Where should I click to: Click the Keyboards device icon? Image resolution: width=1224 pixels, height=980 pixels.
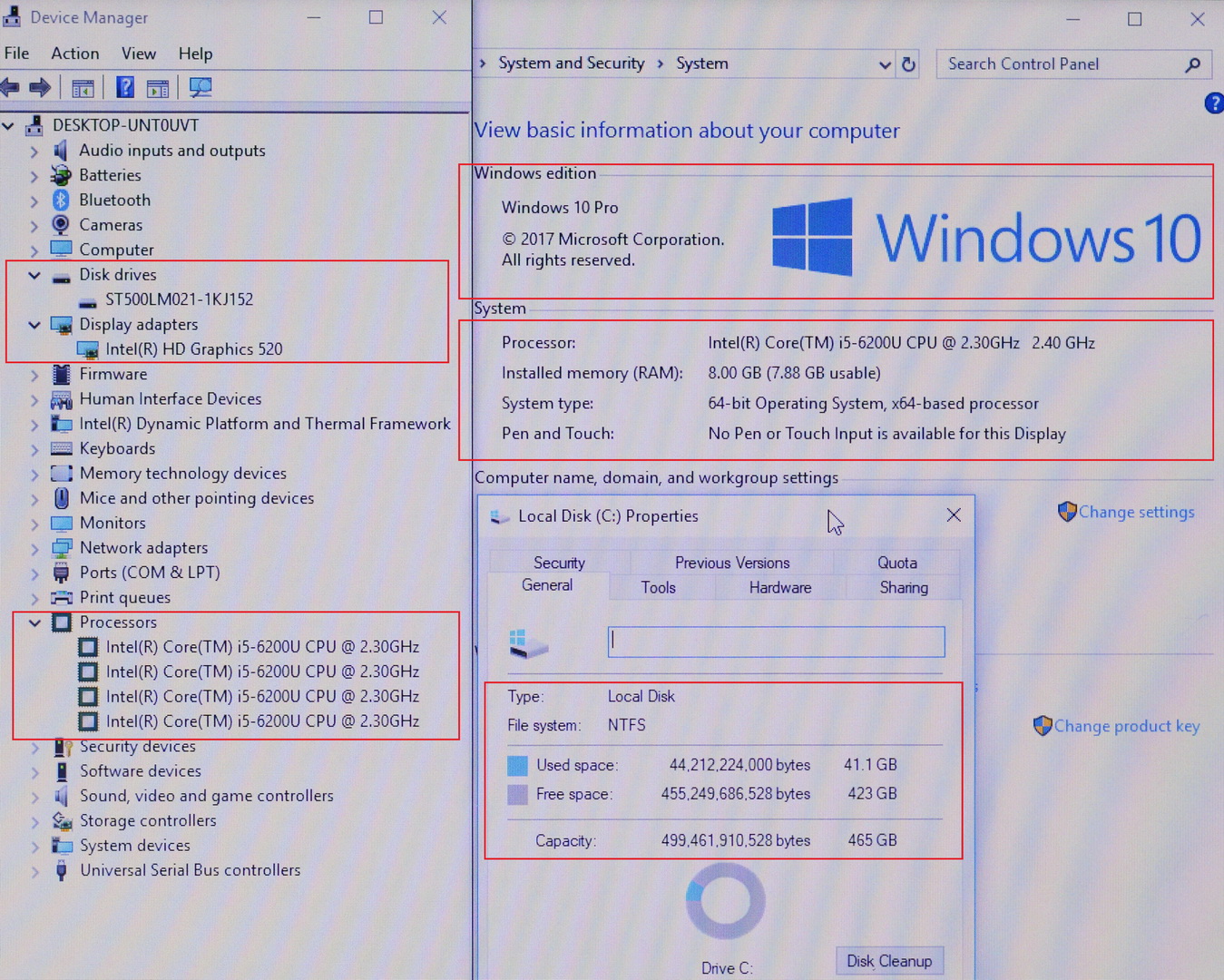62,448
